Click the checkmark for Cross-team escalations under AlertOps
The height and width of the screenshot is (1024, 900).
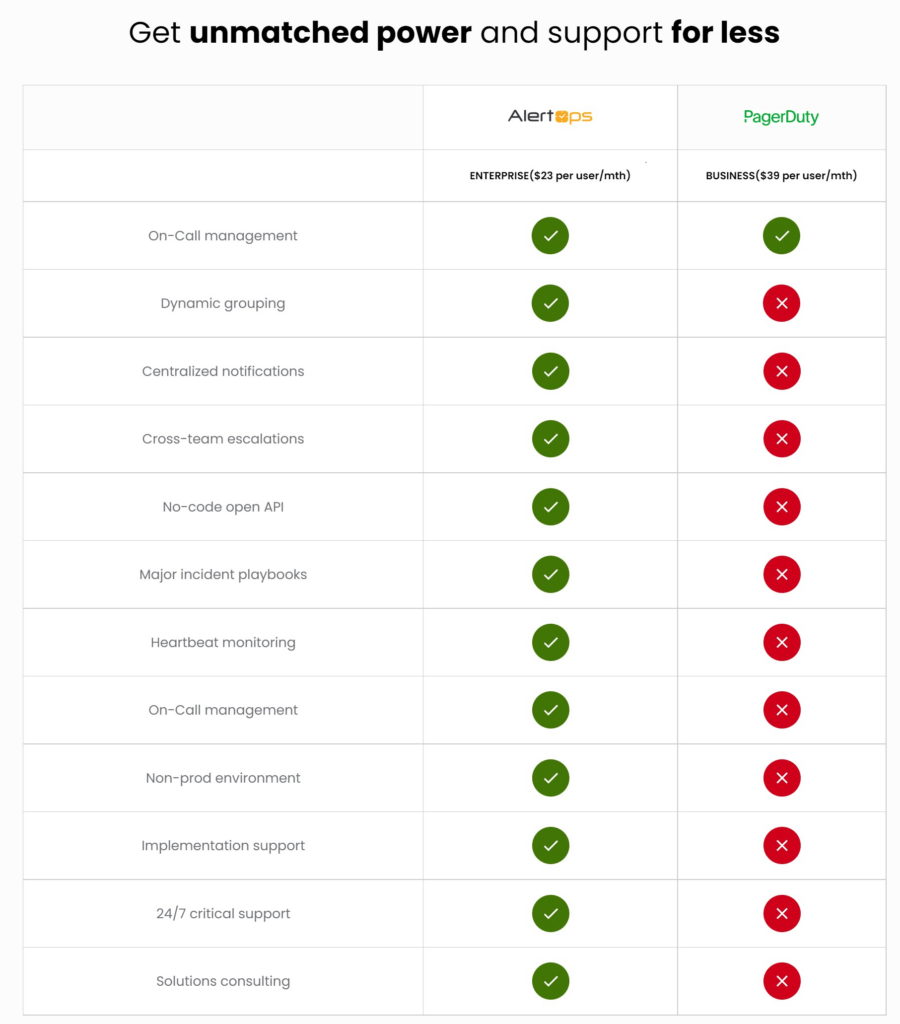pyautogui.click(x=550, y=439)
